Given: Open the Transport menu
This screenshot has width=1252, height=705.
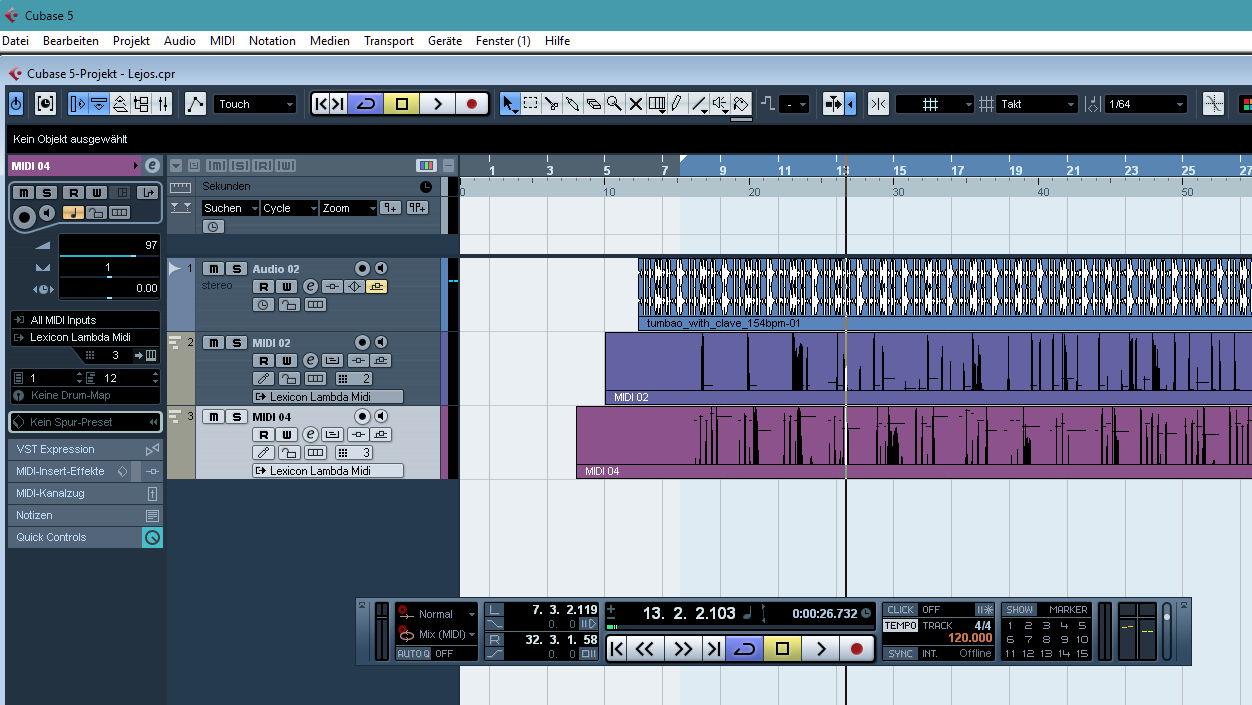Looking at the screenshot, I should pos(388,41).
